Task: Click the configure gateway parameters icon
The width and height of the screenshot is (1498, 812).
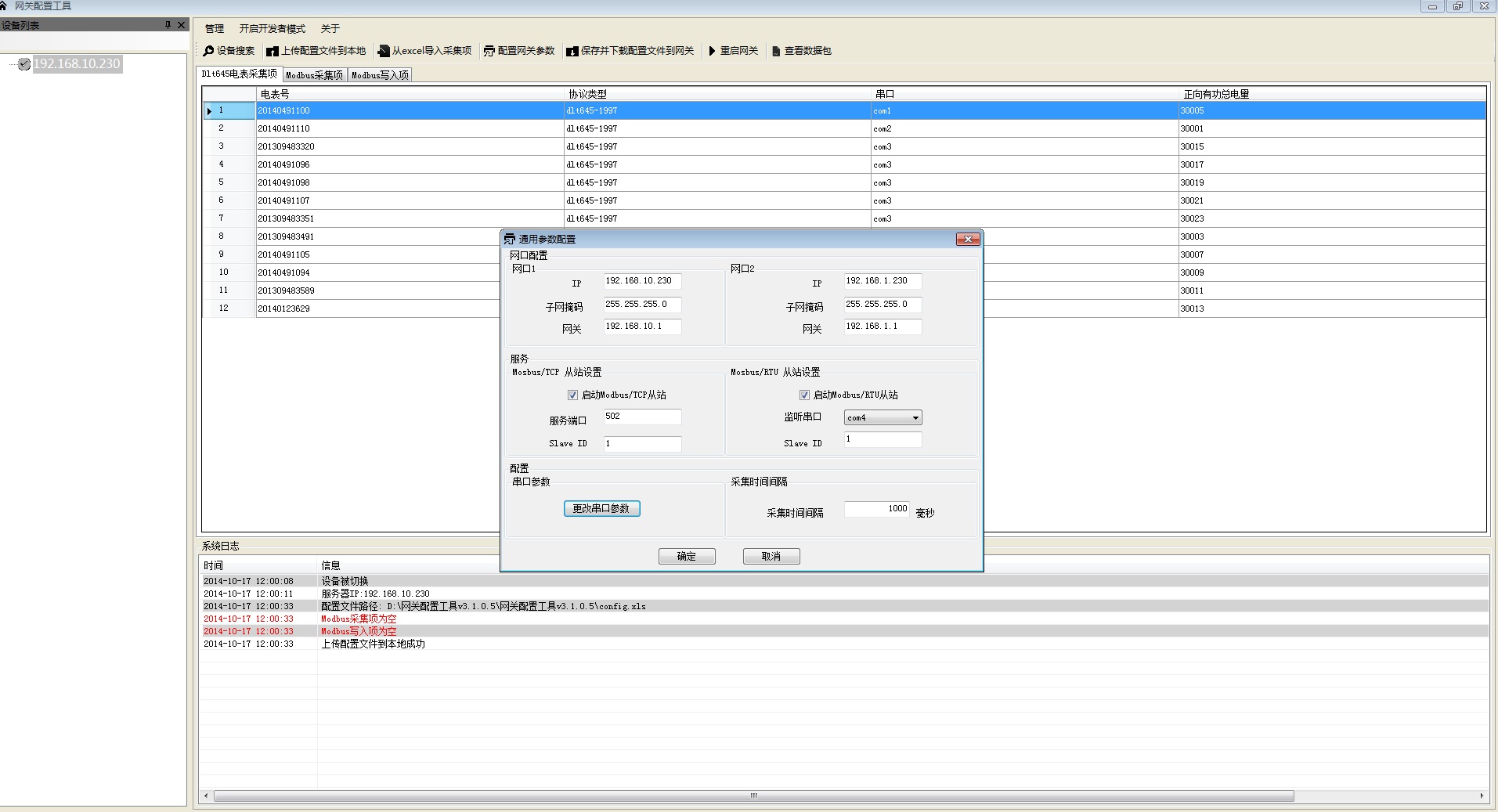Action: pos(489,51)
